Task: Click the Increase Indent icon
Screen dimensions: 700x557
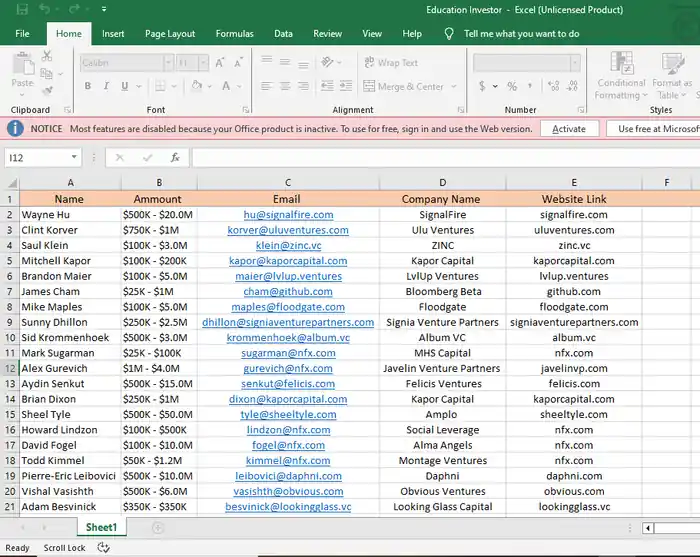Action: [x=346, y=86]
